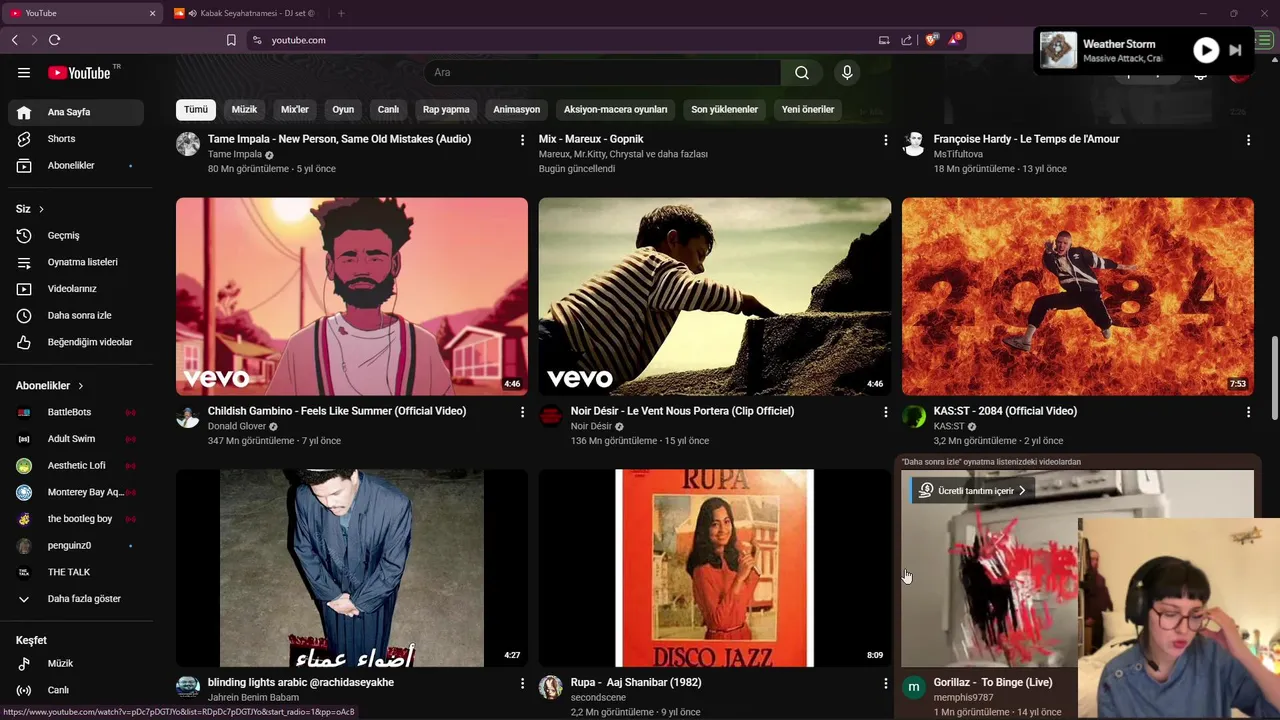Select Aksiyon-macera oyunları chip
Viewport: 1280px width, 720px height.
[x=615, y=109]
